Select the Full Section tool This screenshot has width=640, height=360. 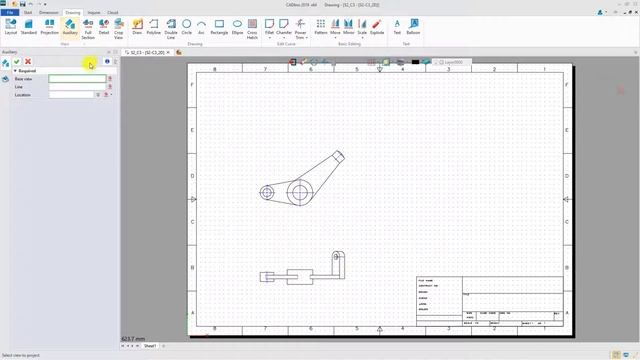[88, 29]
